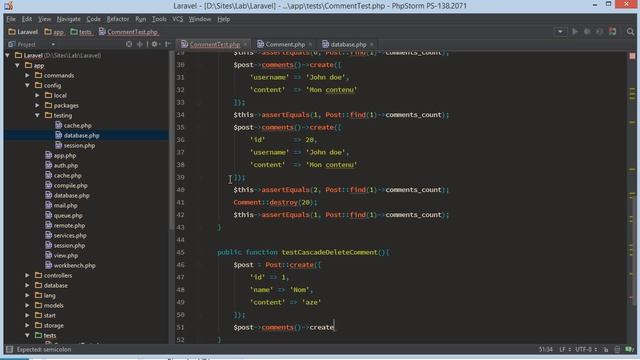Screen dimensions: 640x360
Task: Expand the commands folder
Action: click(x=27, y=76)
